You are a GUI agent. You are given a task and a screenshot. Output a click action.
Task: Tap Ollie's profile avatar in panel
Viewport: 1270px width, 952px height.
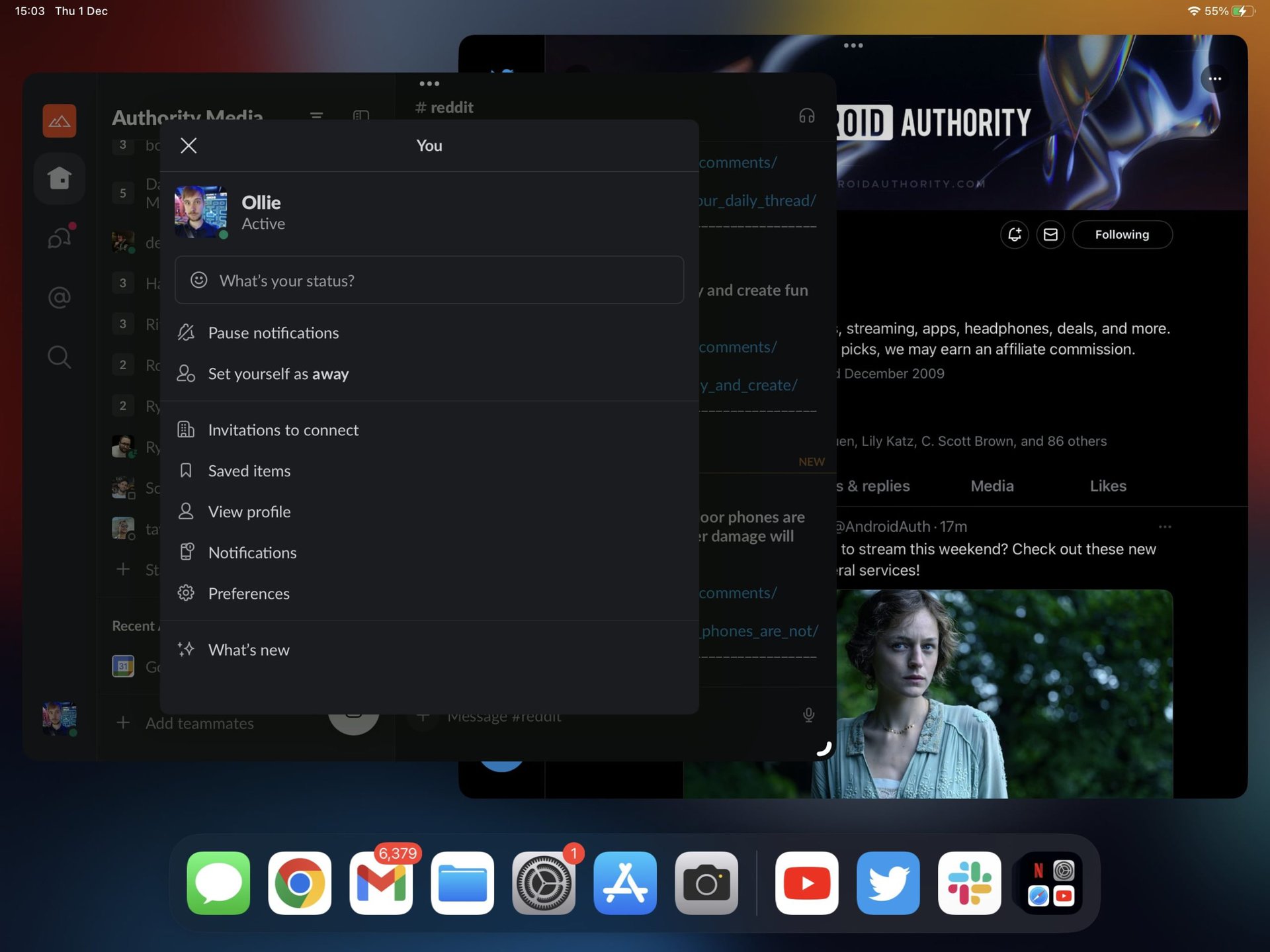[200, 212]
